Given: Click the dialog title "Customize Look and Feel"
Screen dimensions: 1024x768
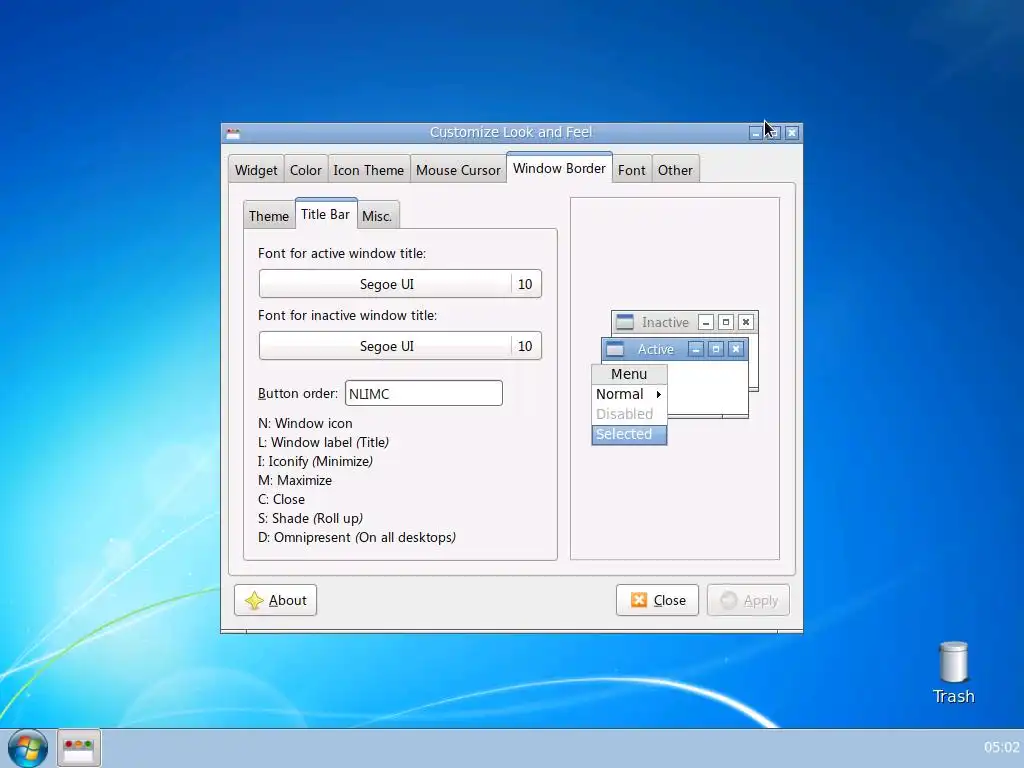Looking at the screenshot, I should coord(511,133).
